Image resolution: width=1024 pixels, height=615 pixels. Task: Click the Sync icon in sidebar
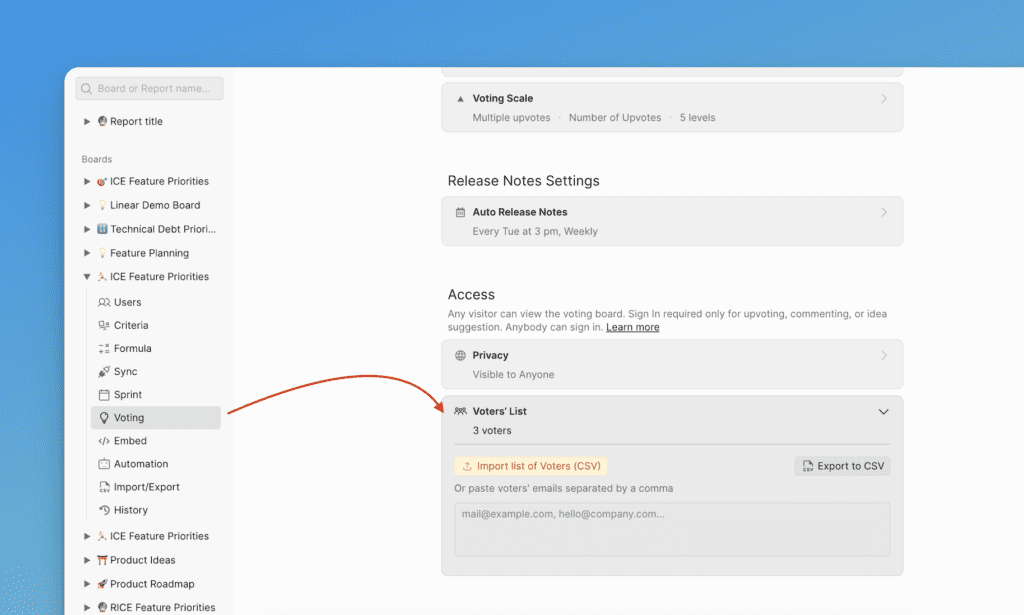(x=104, y=372)
